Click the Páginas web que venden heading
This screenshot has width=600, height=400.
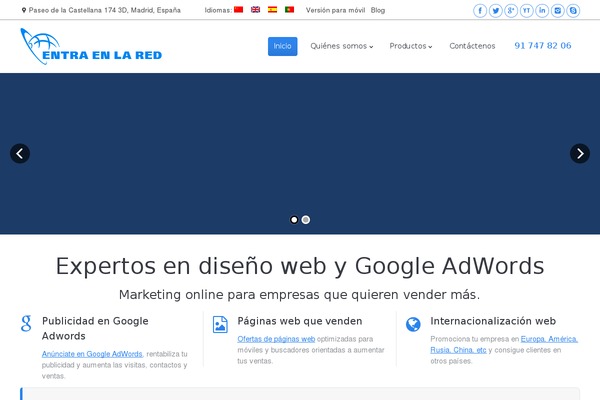point(300,321)
